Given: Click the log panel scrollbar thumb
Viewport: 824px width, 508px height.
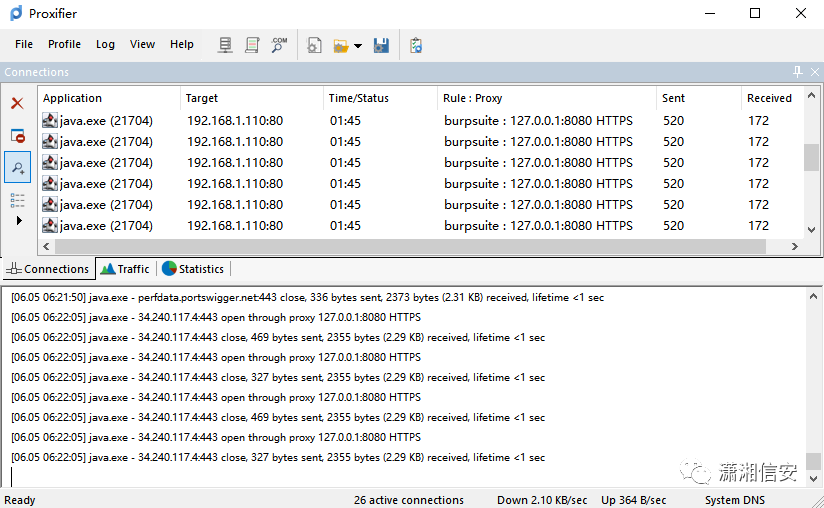Looking at the screenshot, I should [813, 461].
